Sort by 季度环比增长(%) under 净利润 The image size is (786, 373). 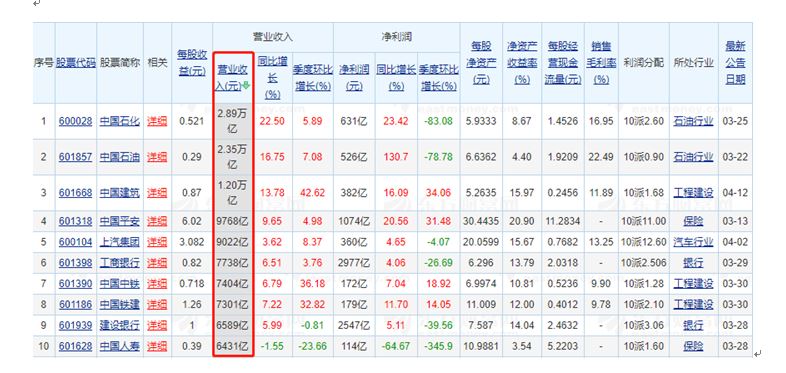(439, 78)
